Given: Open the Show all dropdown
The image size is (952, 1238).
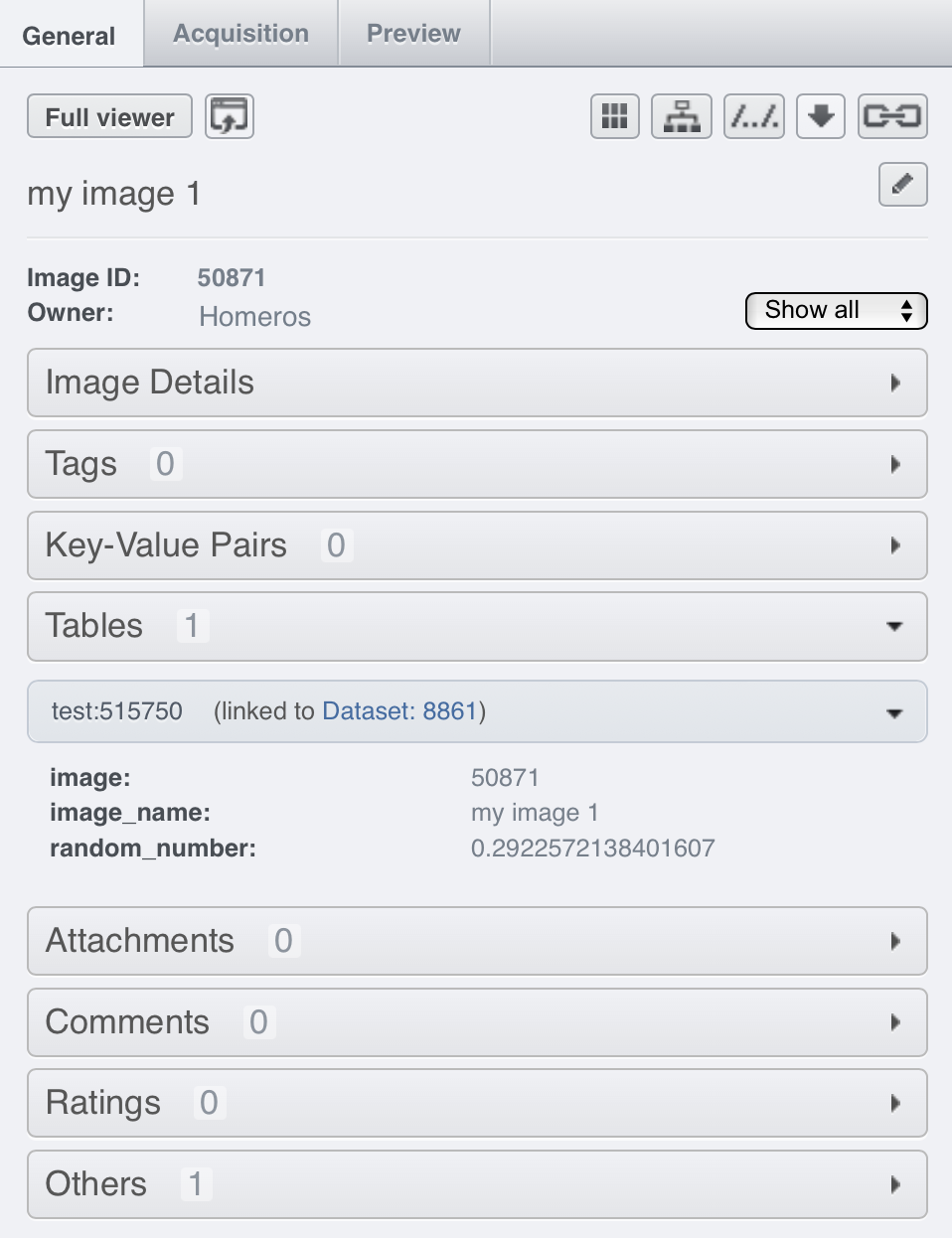Looking at the screenshot, I should 835,310.
